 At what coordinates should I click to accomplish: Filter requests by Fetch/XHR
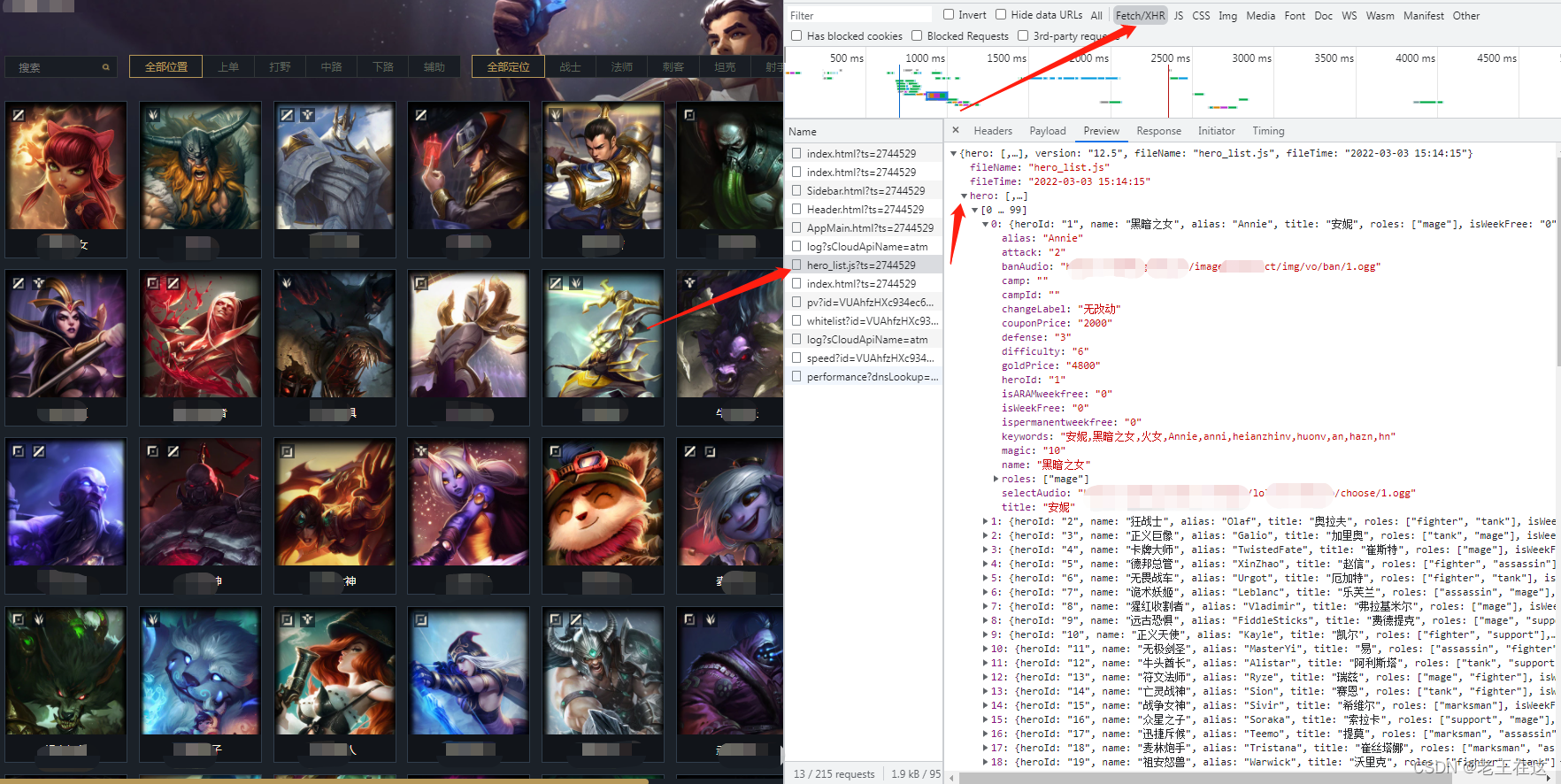1140,15
